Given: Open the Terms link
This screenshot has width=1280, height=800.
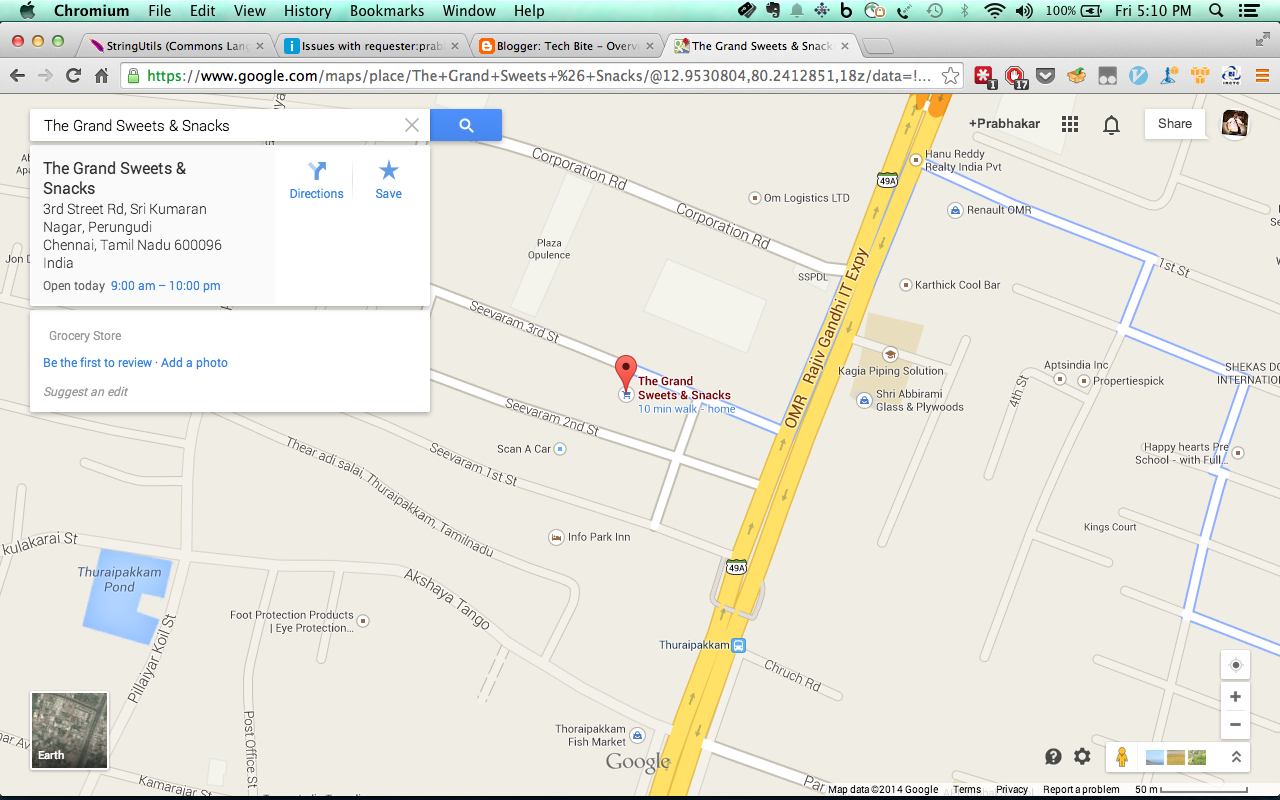Looking at the screenshot, I should (967, 790).
